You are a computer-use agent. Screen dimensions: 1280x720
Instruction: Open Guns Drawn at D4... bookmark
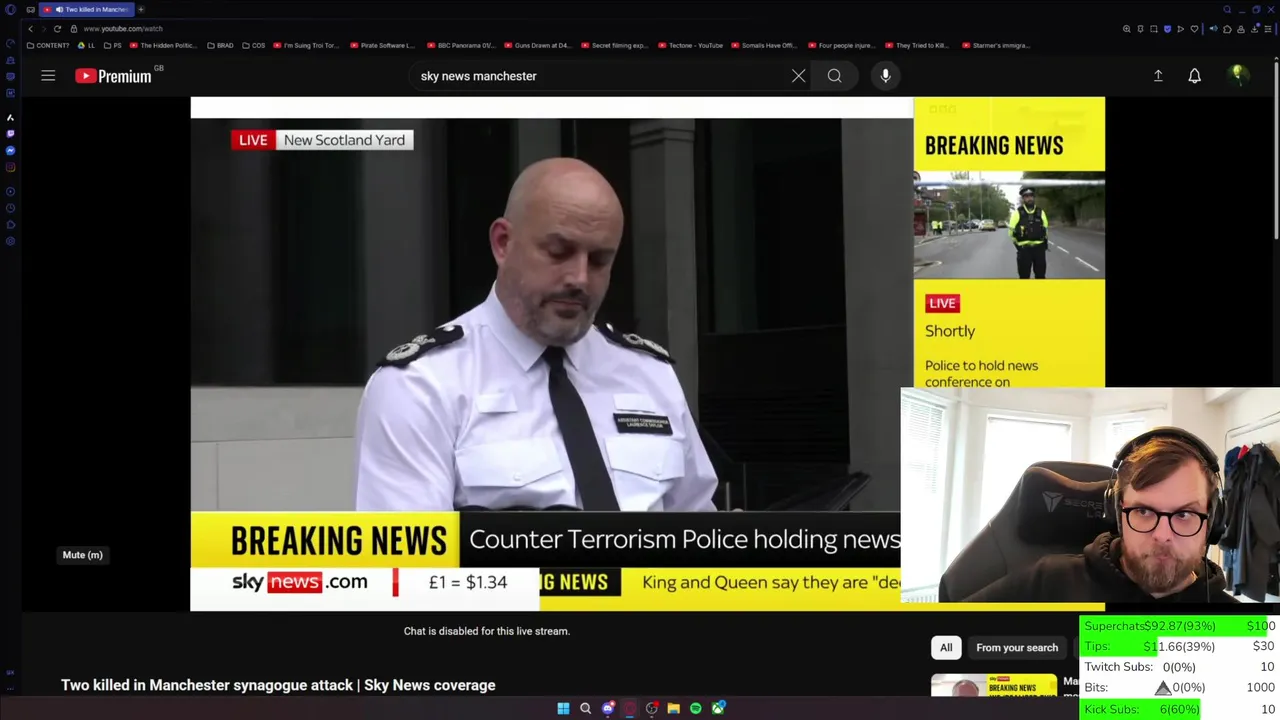[537, 45]
